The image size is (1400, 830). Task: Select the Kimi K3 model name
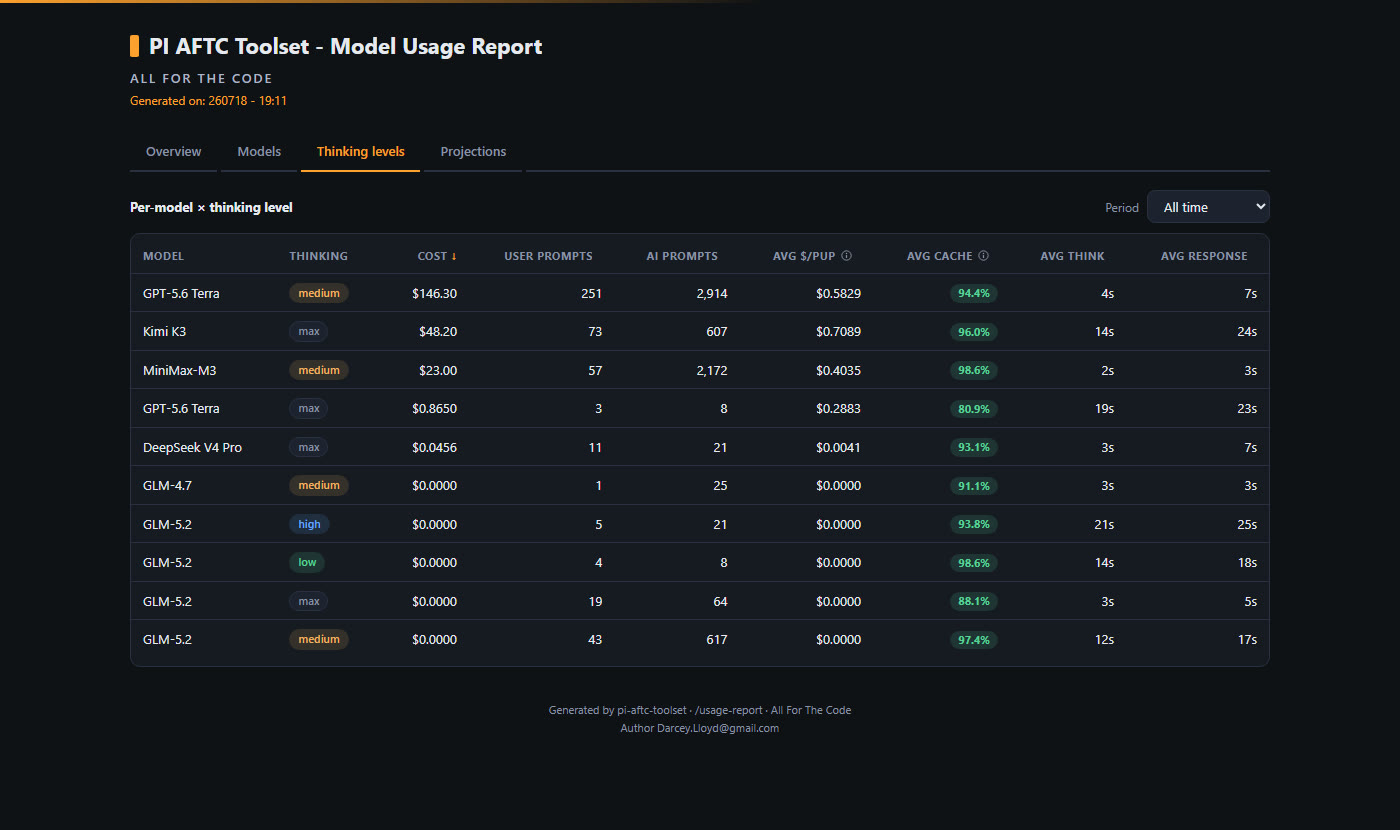coord(165,331)
